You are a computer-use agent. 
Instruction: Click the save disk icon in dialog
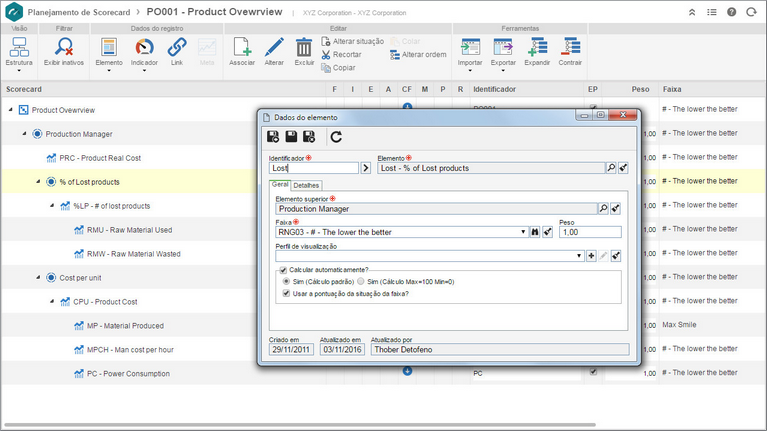[291, 137]
